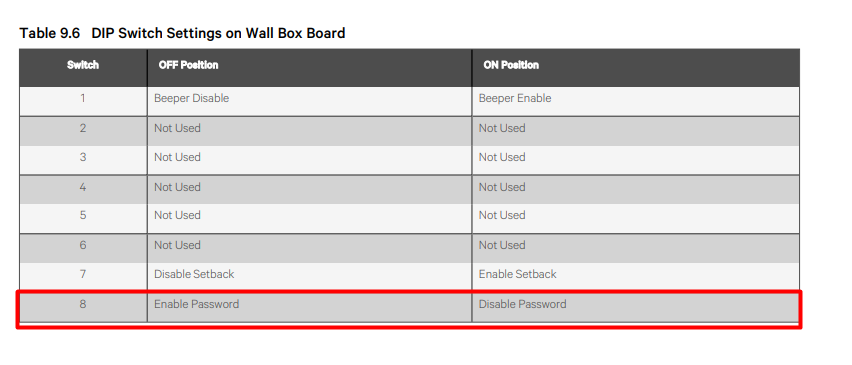Click switch number 5 cell
The width and height of the screenshot is (852, 365).
click(83, 218)
